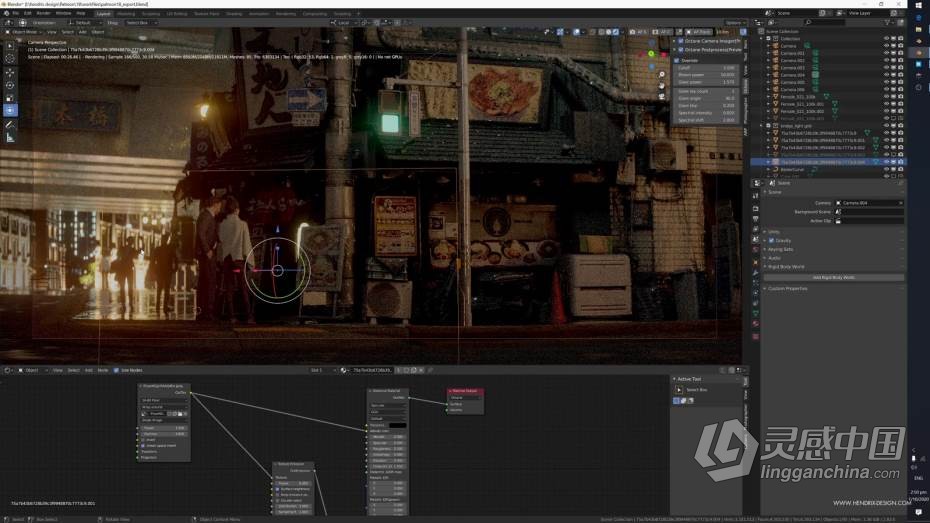Select the Cursor tool in viewport toolbar
Screen dimensions: 930x523
pos(10,59)
